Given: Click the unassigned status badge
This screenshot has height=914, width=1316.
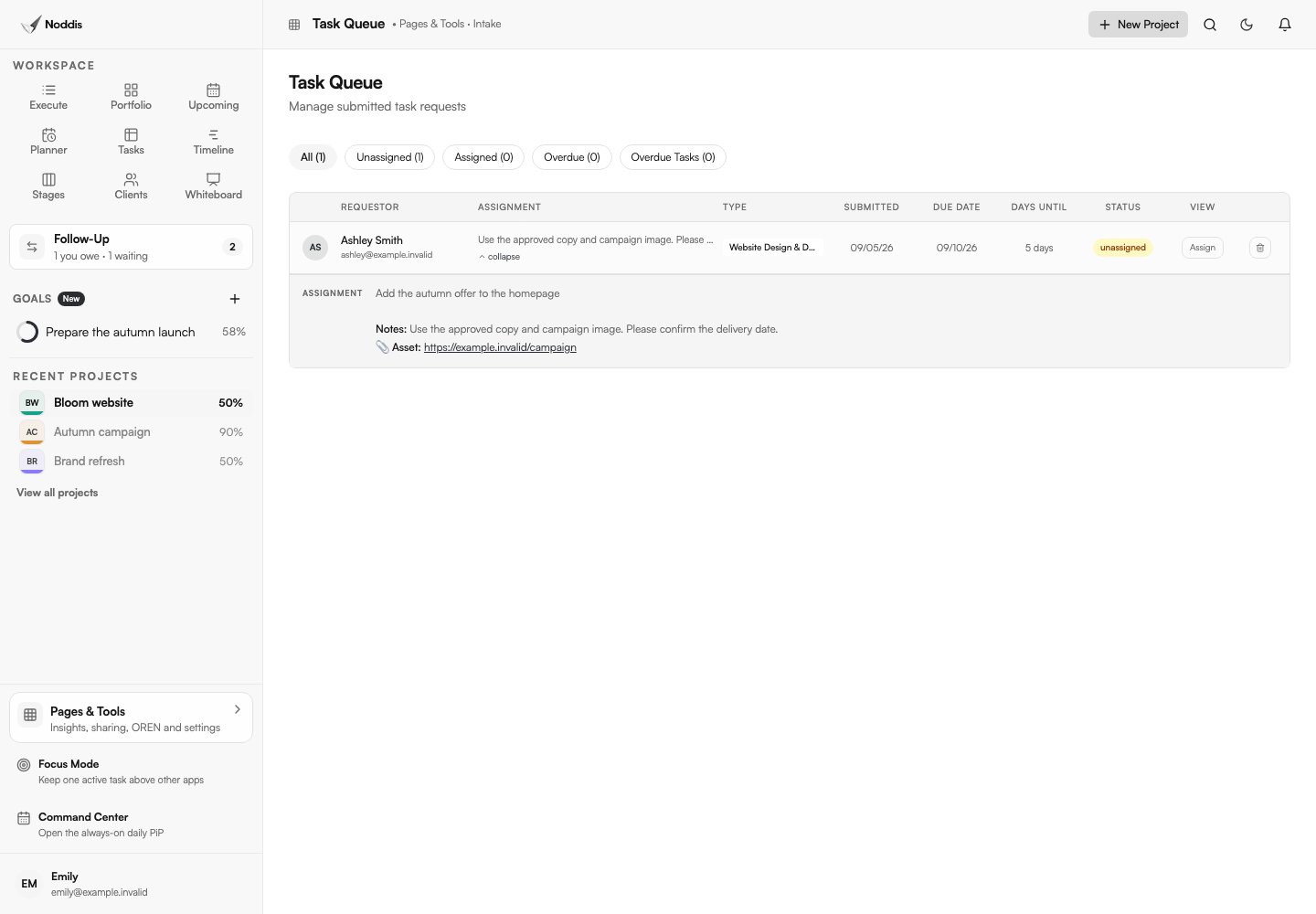Looking at the screenshot, I should 1123,248.
